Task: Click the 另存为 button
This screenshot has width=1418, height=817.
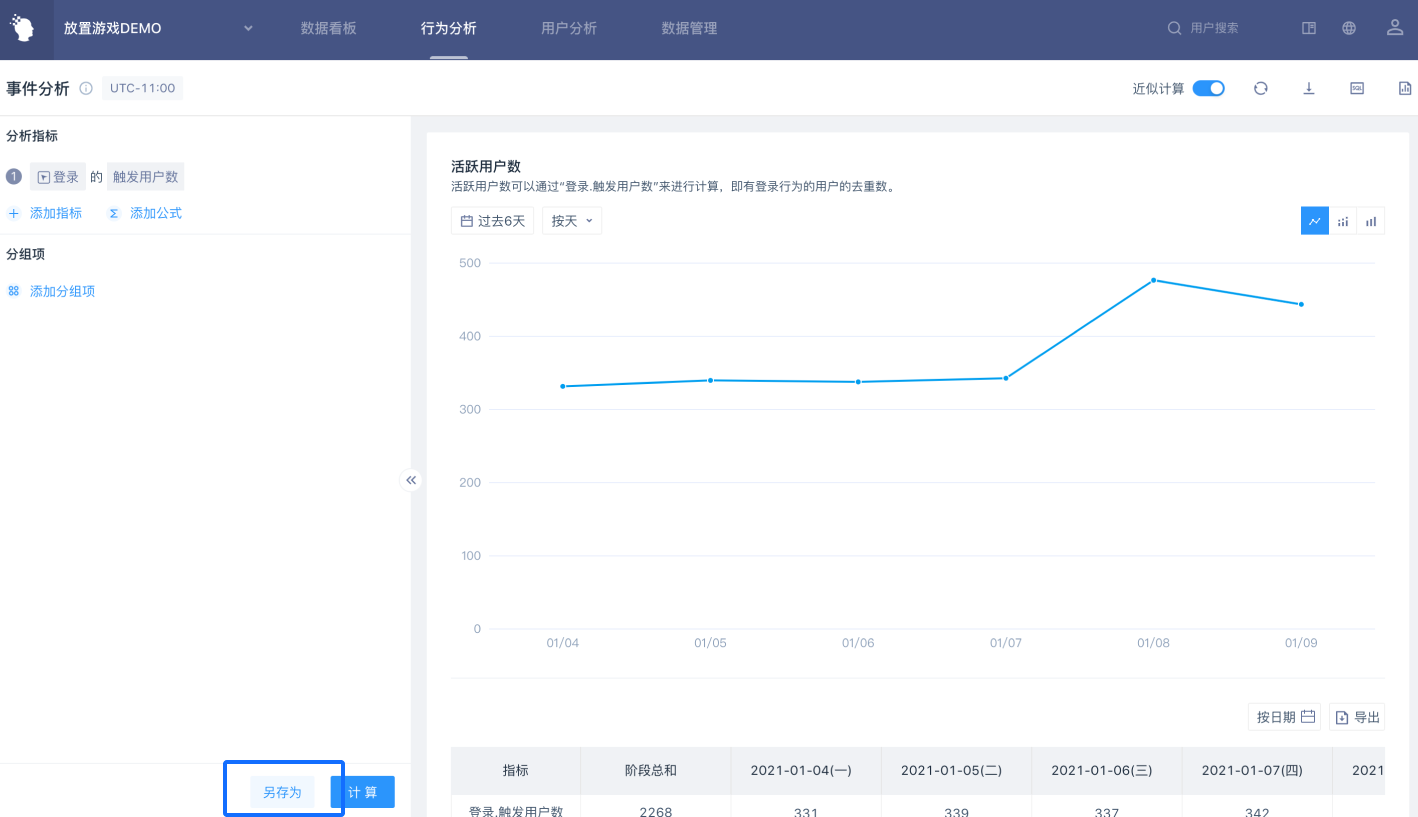Action: 282,792
